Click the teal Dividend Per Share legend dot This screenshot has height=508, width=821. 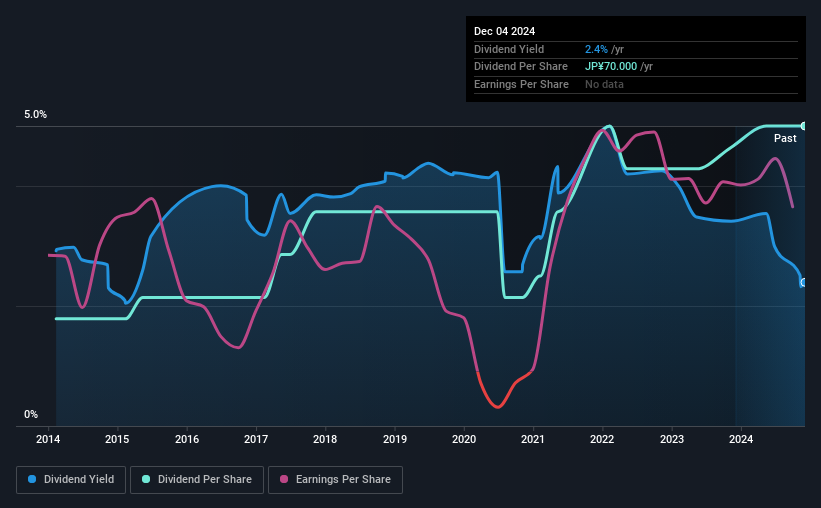(x=146, y=479)
